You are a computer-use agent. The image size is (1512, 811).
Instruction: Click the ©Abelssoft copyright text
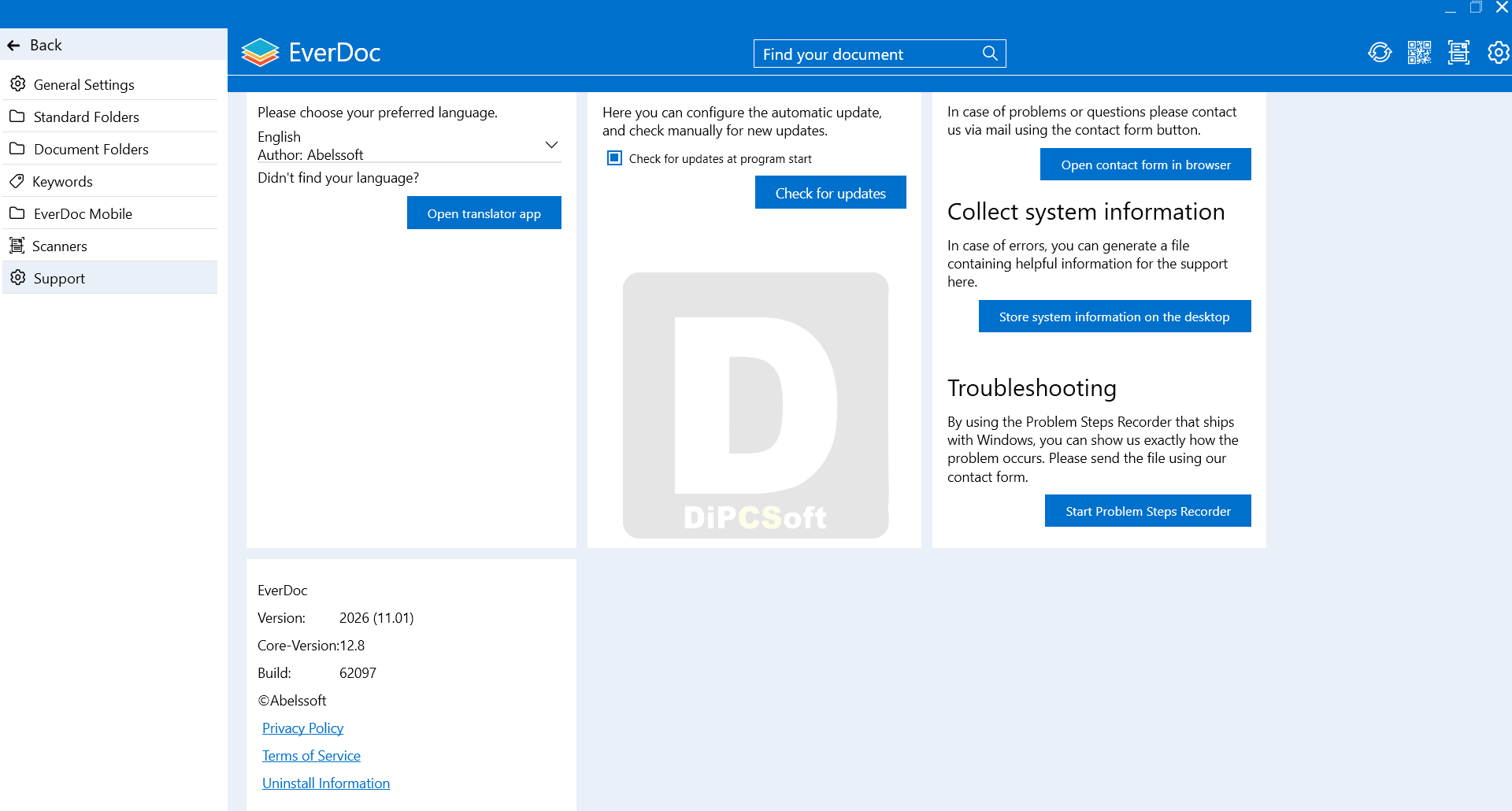tap(291, 700)
